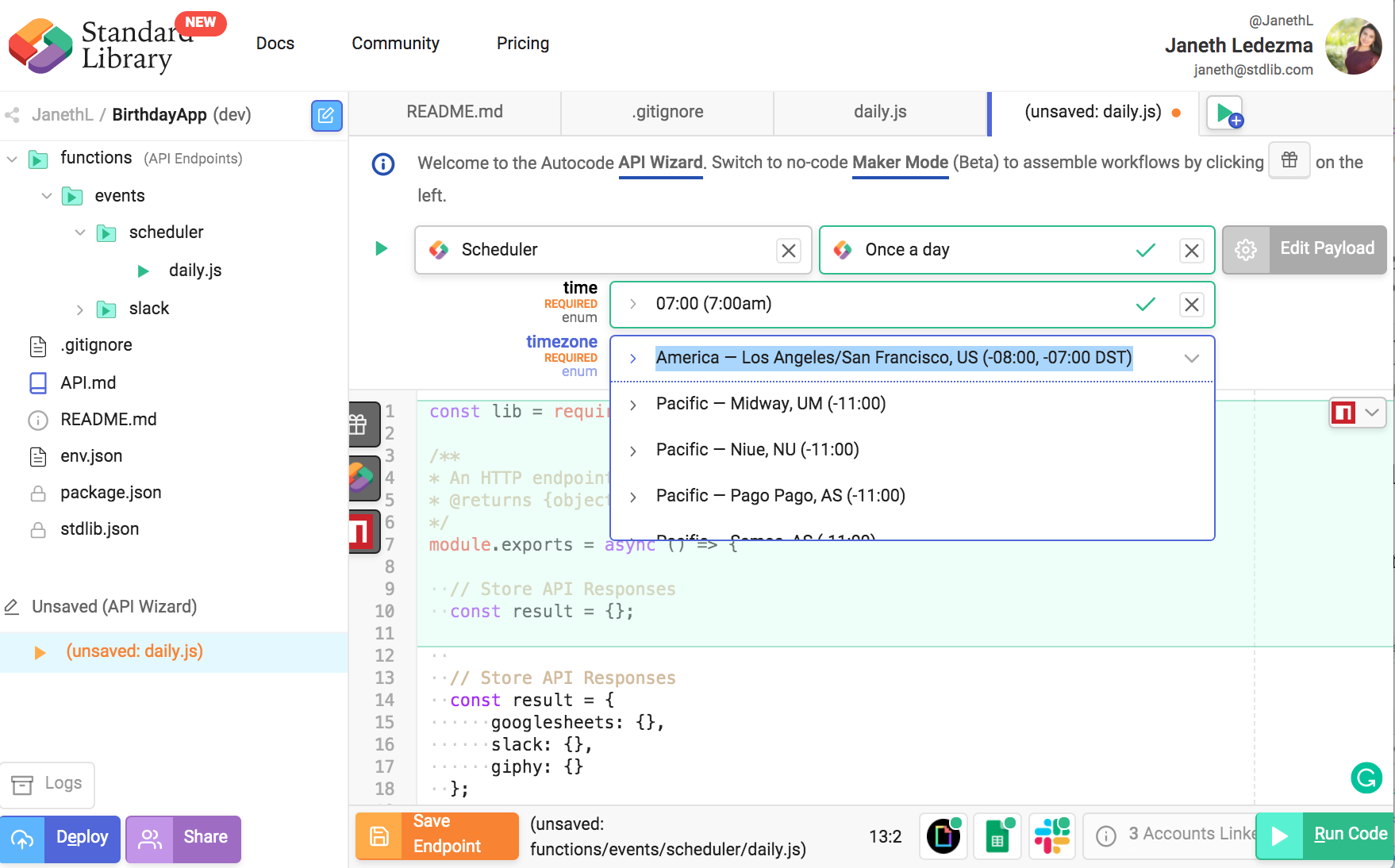Switch to the .gitignore tab
The height and width of the screenshot is (868, 1395).
(667, 113)
